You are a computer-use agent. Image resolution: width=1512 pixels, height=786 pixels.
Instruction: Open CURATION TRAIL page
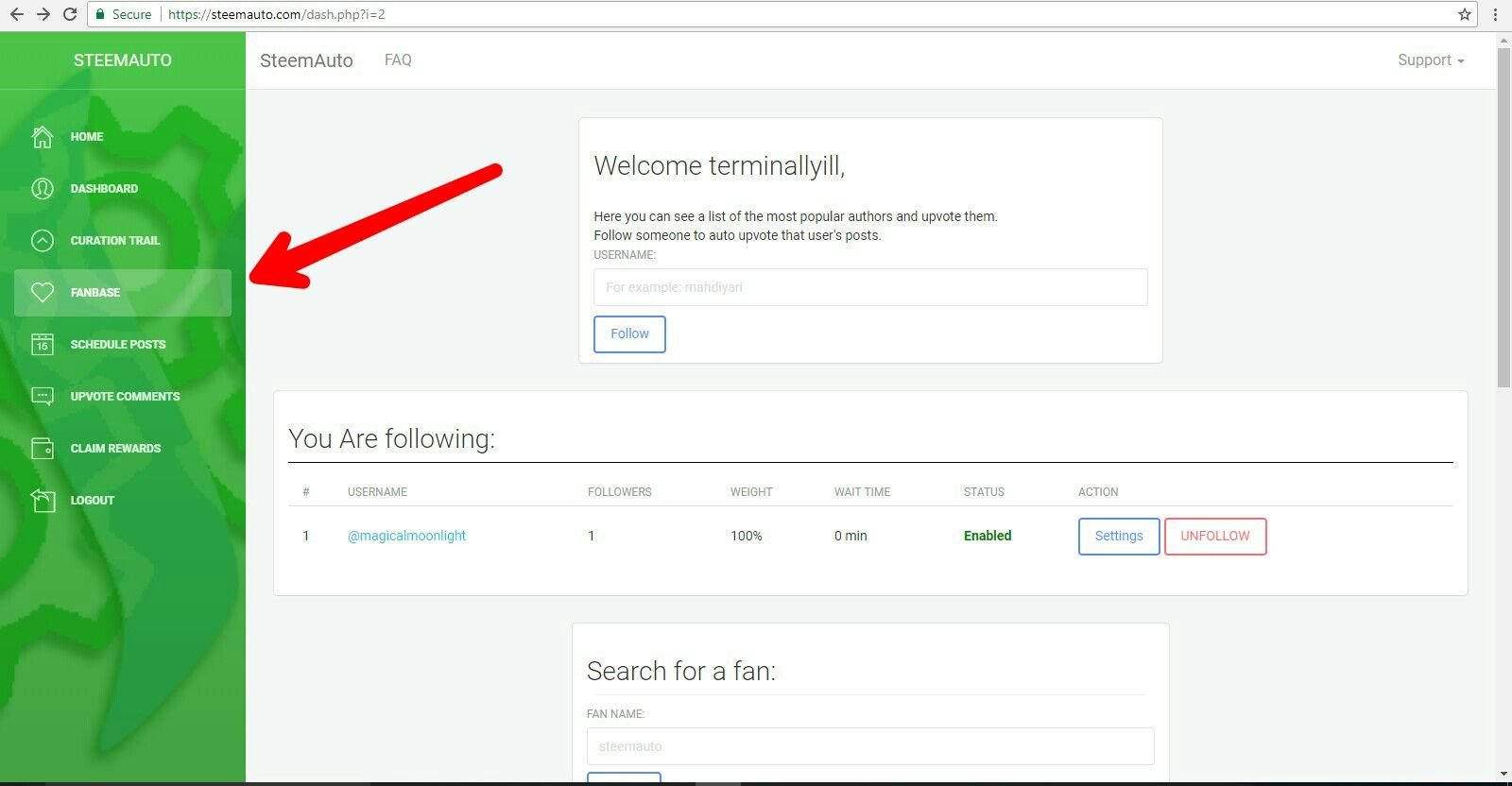click(x=123, y=241)
